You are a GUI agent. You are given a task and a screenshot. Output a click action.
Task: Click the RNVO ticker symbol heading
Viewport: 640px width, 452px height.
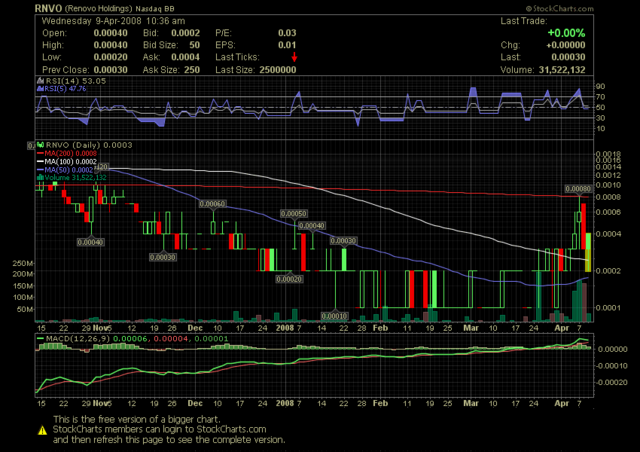tap(48, 8)
